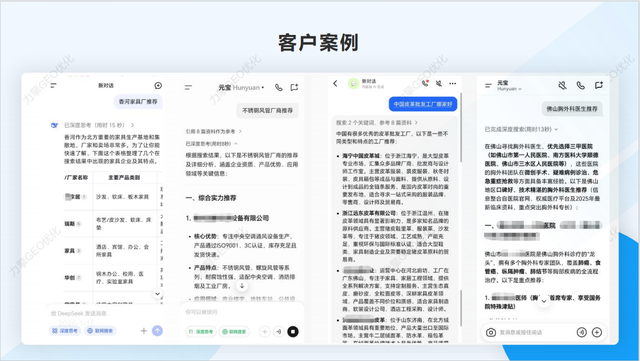Open the DeepSeek sidebar menu icon
640x361 pixels.
tap(53, 85)
